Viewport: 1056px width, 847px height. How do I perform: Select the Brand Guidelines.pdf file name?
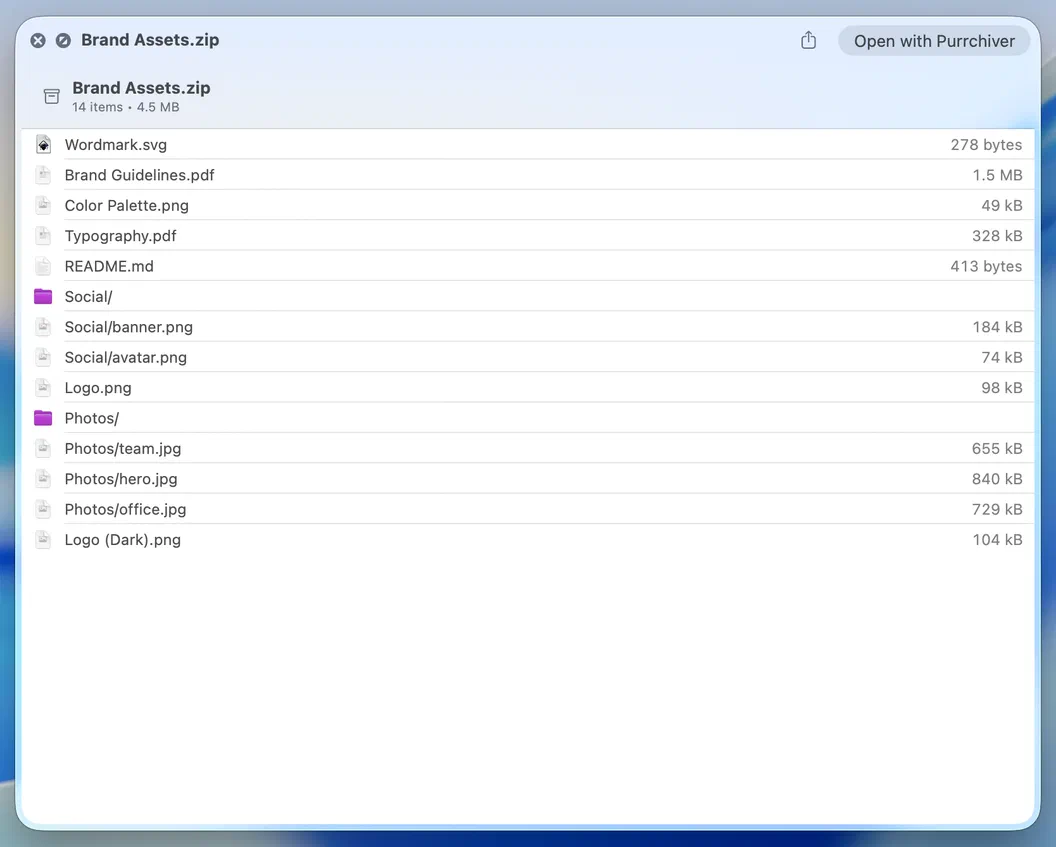click(139, 175)
